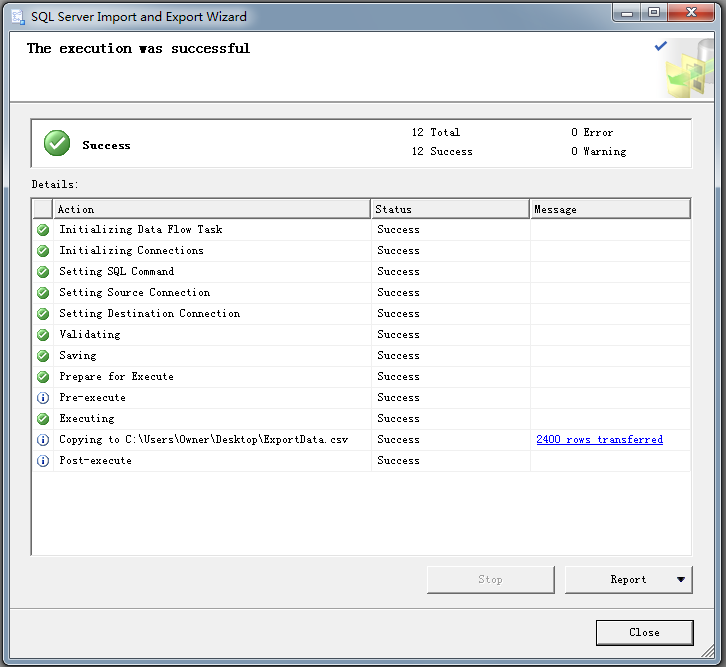
Task: Click the 12 Success summary text
Action: [x=442, y=151]
